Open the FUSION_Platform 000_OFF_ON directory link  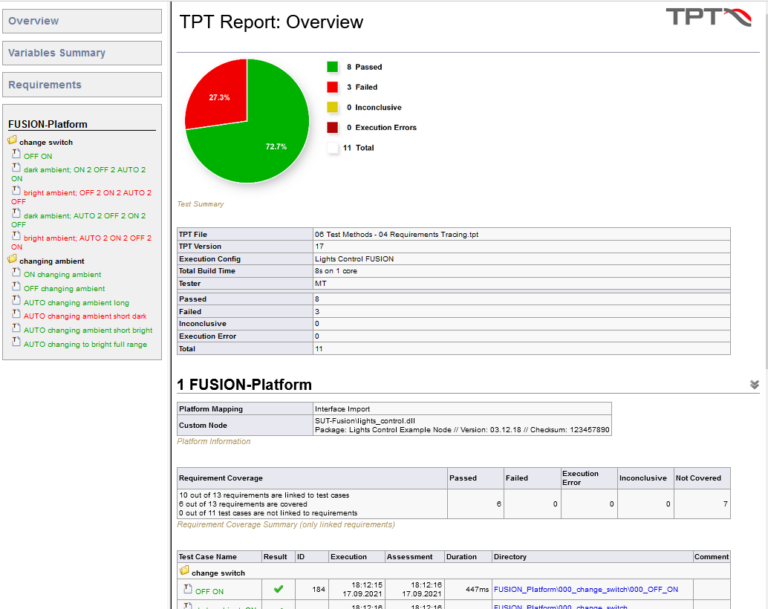[586, 589]
